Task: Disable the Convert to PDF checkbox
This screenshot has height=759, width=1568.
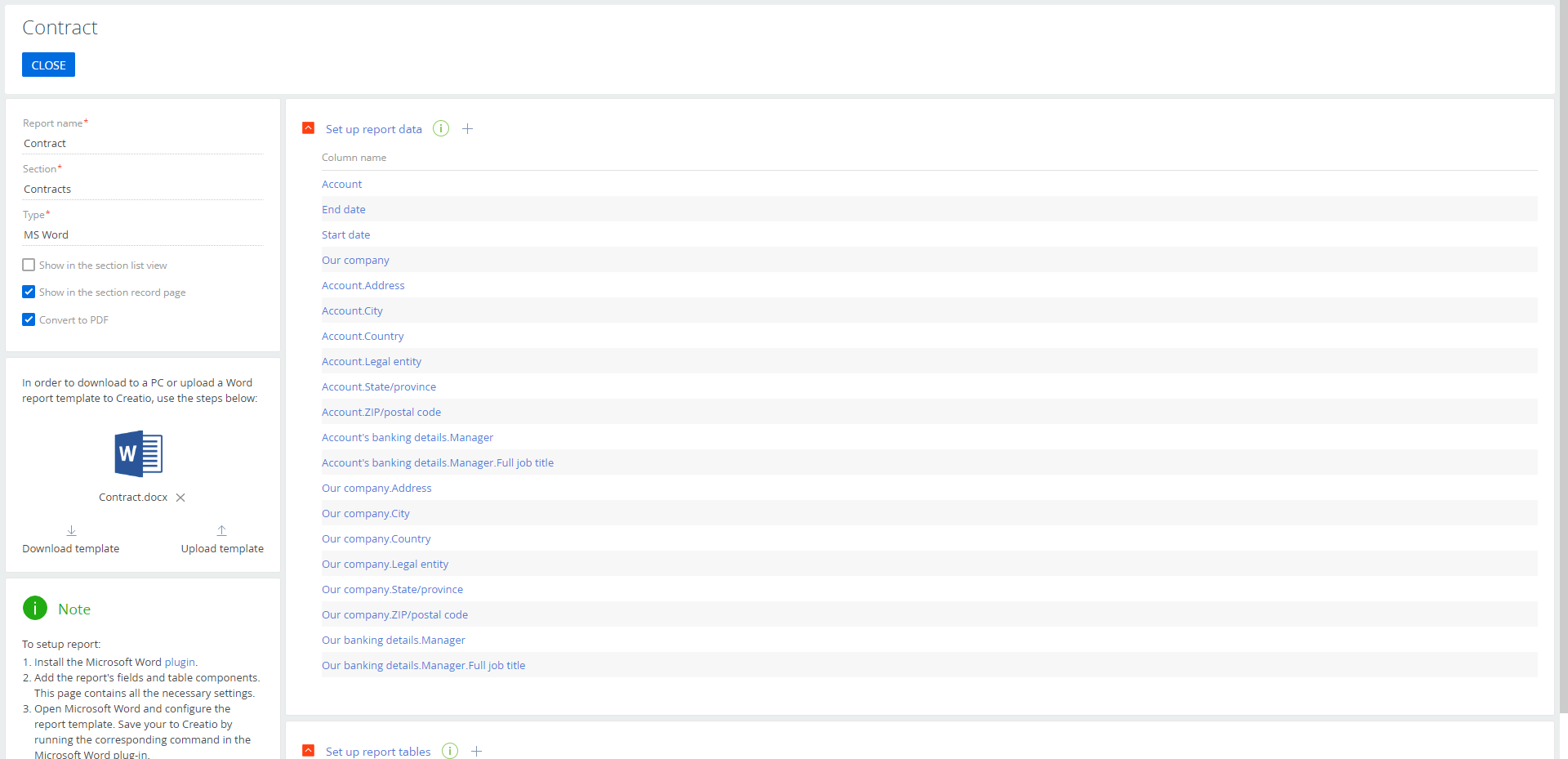Action: point(29,319)
